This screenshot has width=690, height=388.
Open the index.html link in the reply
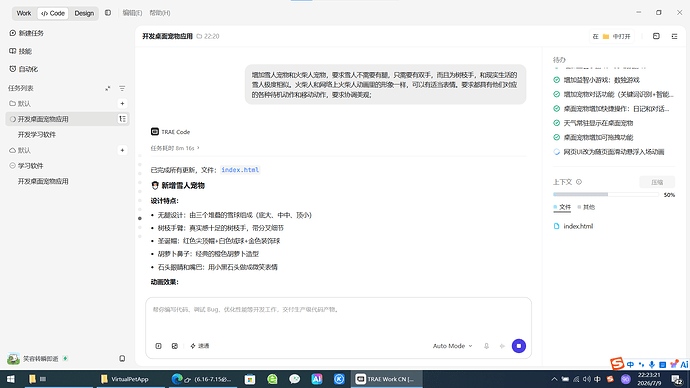tap(240, 170)
